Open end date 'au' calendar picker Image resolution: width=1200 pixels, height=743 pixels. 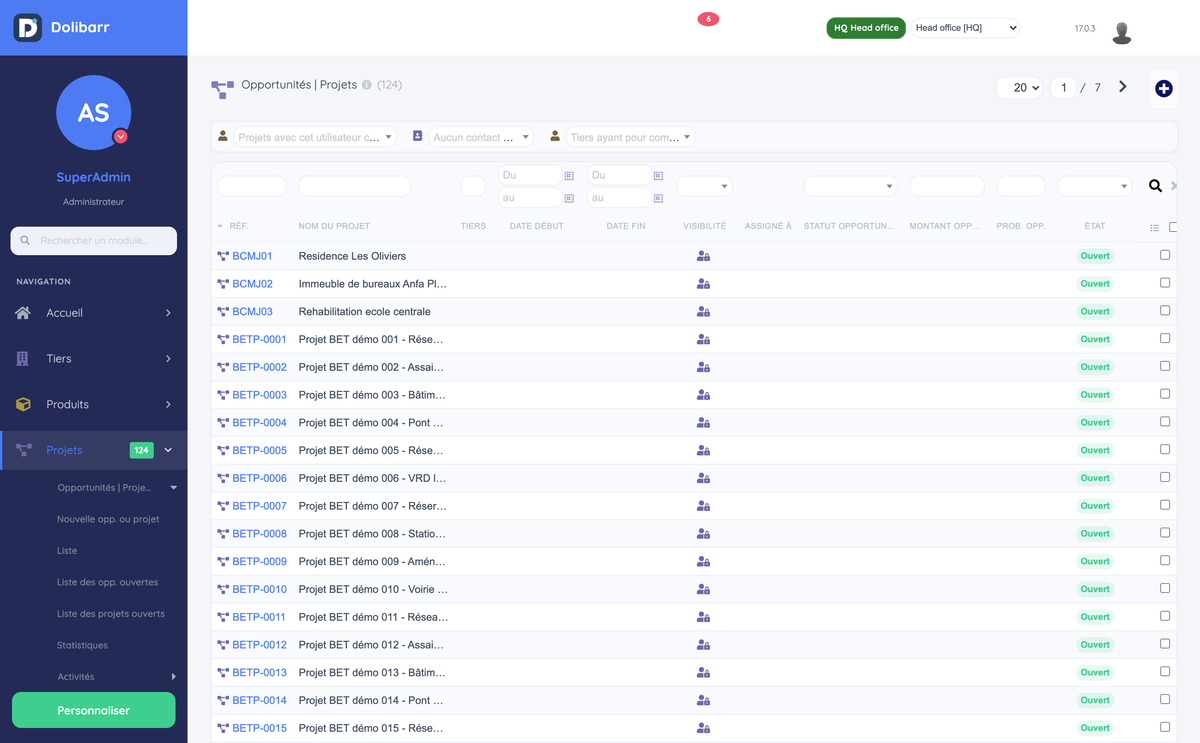tap(658, 198)
